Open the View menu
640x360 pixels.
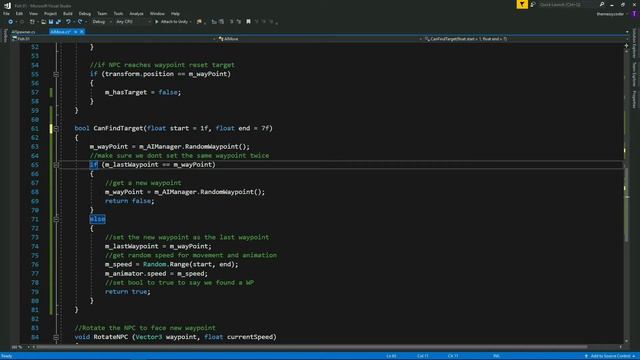33,13
